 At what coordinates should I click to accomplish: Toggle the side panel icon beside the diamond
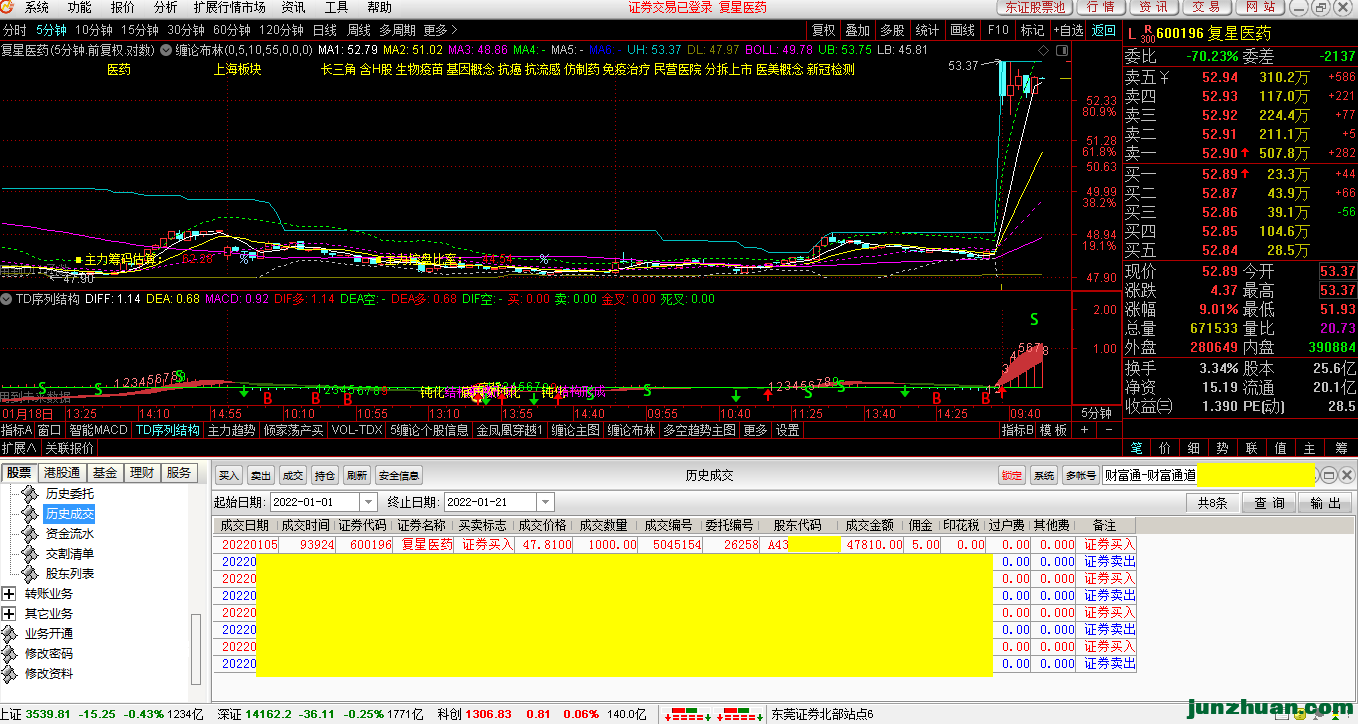(x=1061, y=49)
